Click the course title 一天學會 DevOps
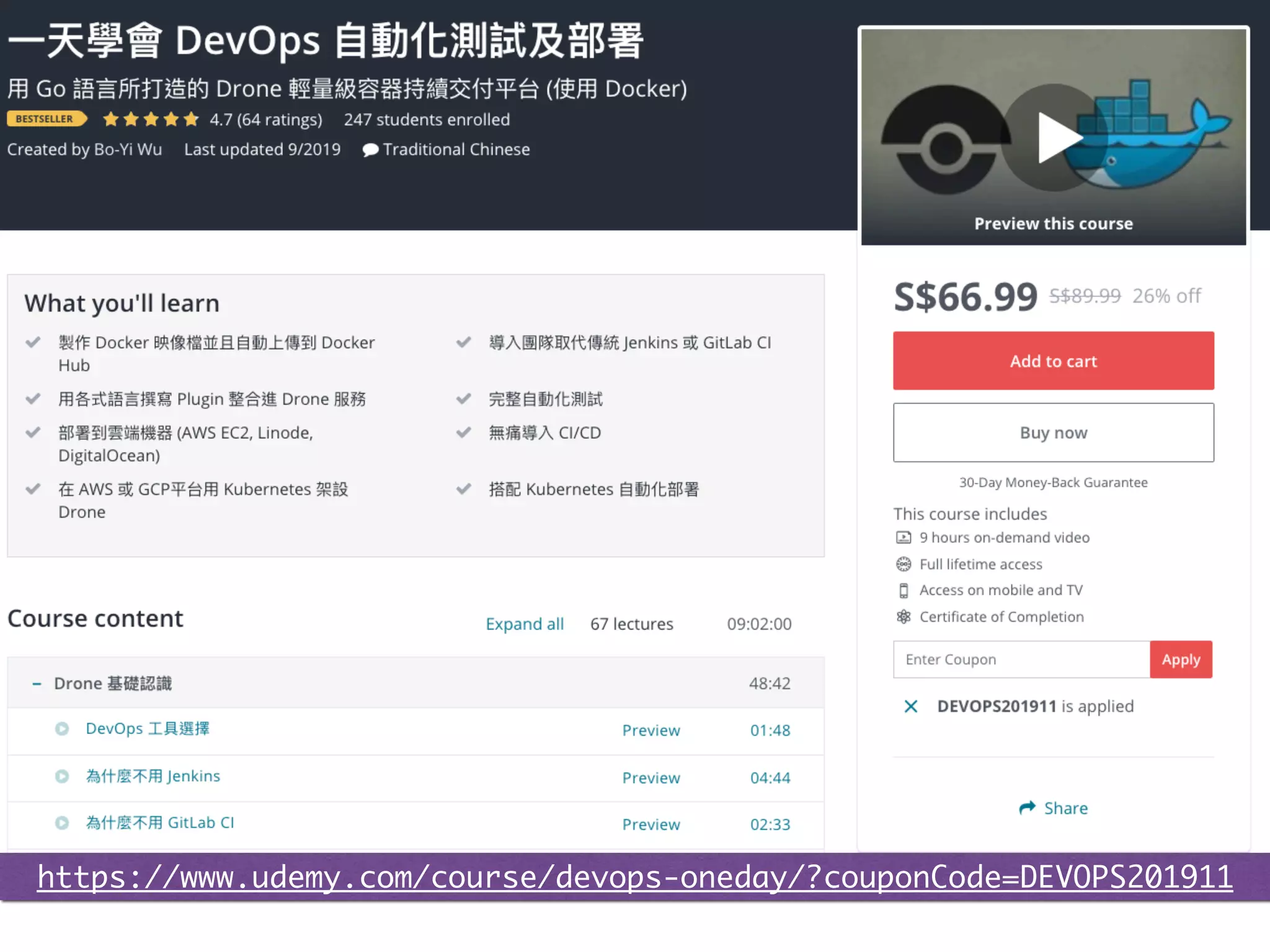This screenshot has height=952, width=1270. [326, 41]
